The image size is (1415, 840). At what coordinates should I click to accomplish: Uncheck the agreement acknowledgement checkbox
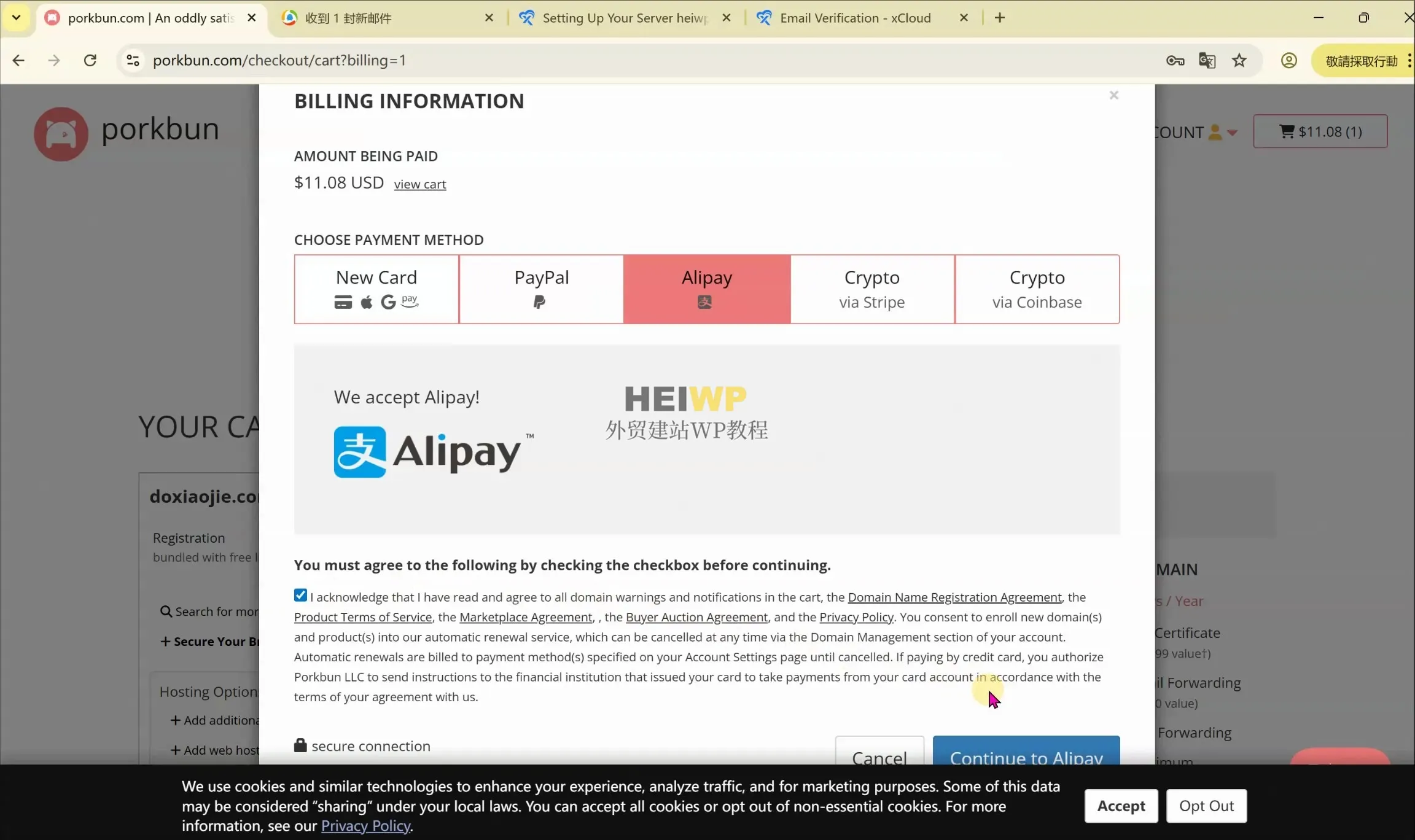pyautogui.click(x=300, y=595)
